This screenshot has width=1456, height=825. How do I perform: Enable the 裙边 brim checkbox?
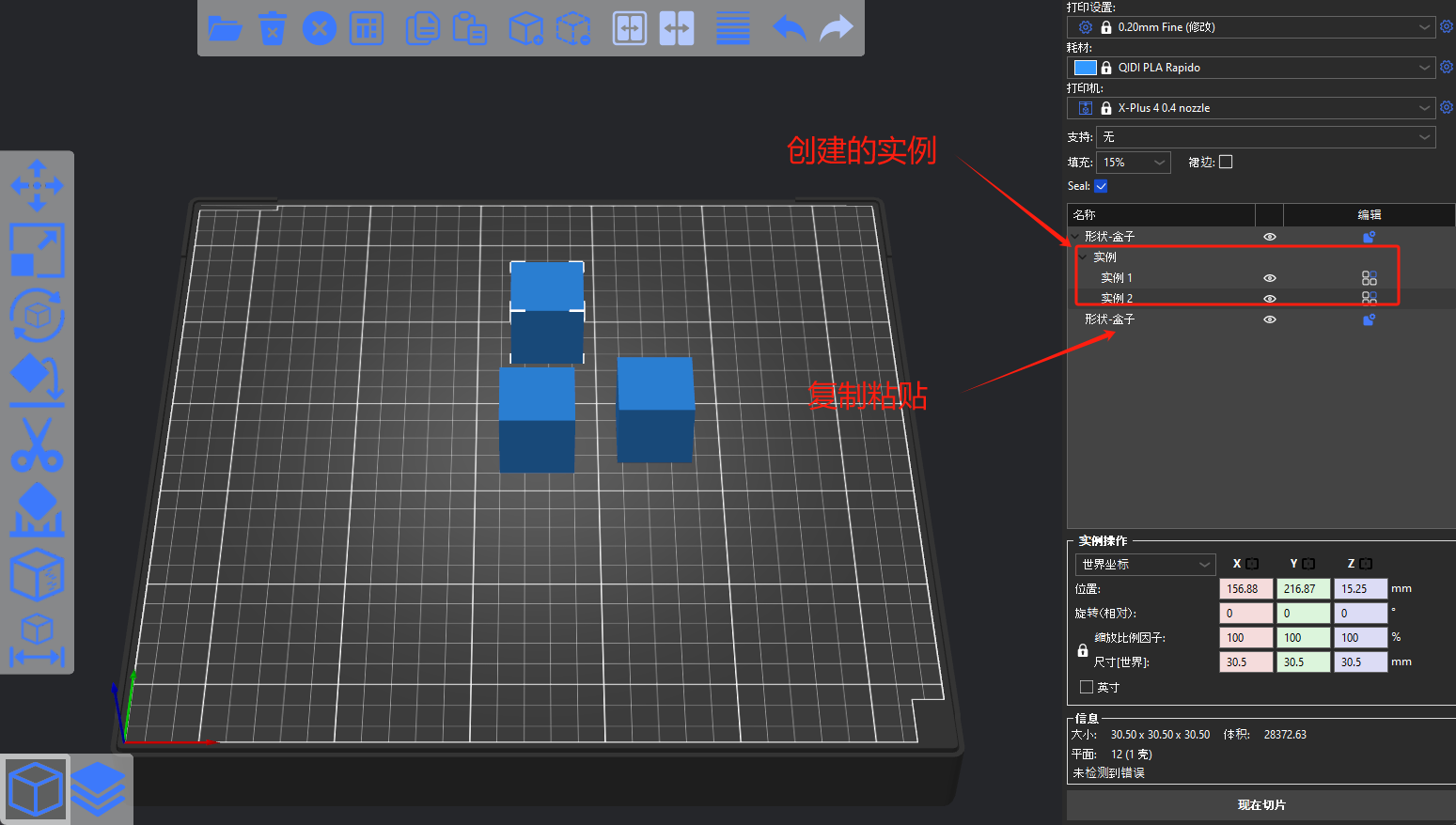(1226, 162)
